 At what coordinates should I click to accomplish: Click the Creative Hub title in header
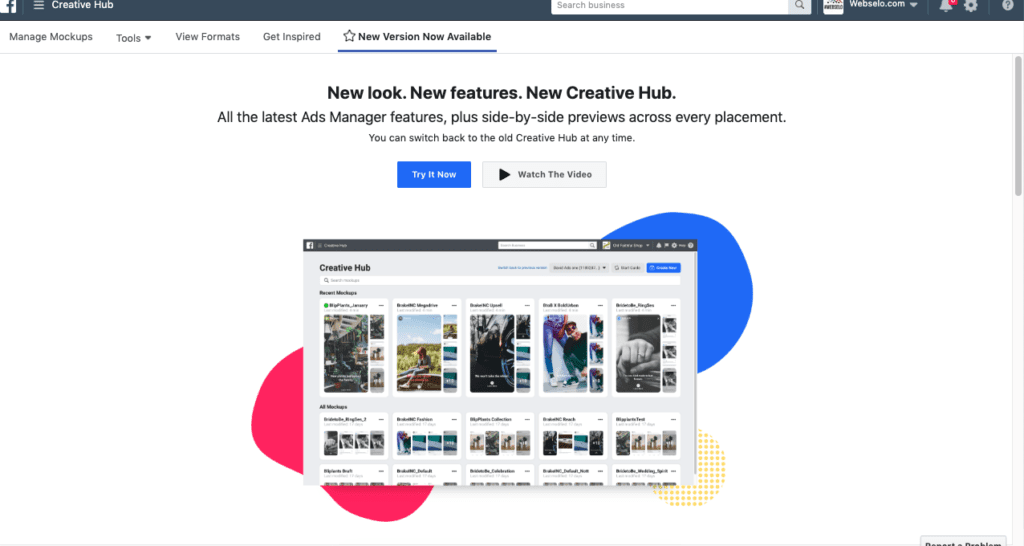[x=82, y=5]
